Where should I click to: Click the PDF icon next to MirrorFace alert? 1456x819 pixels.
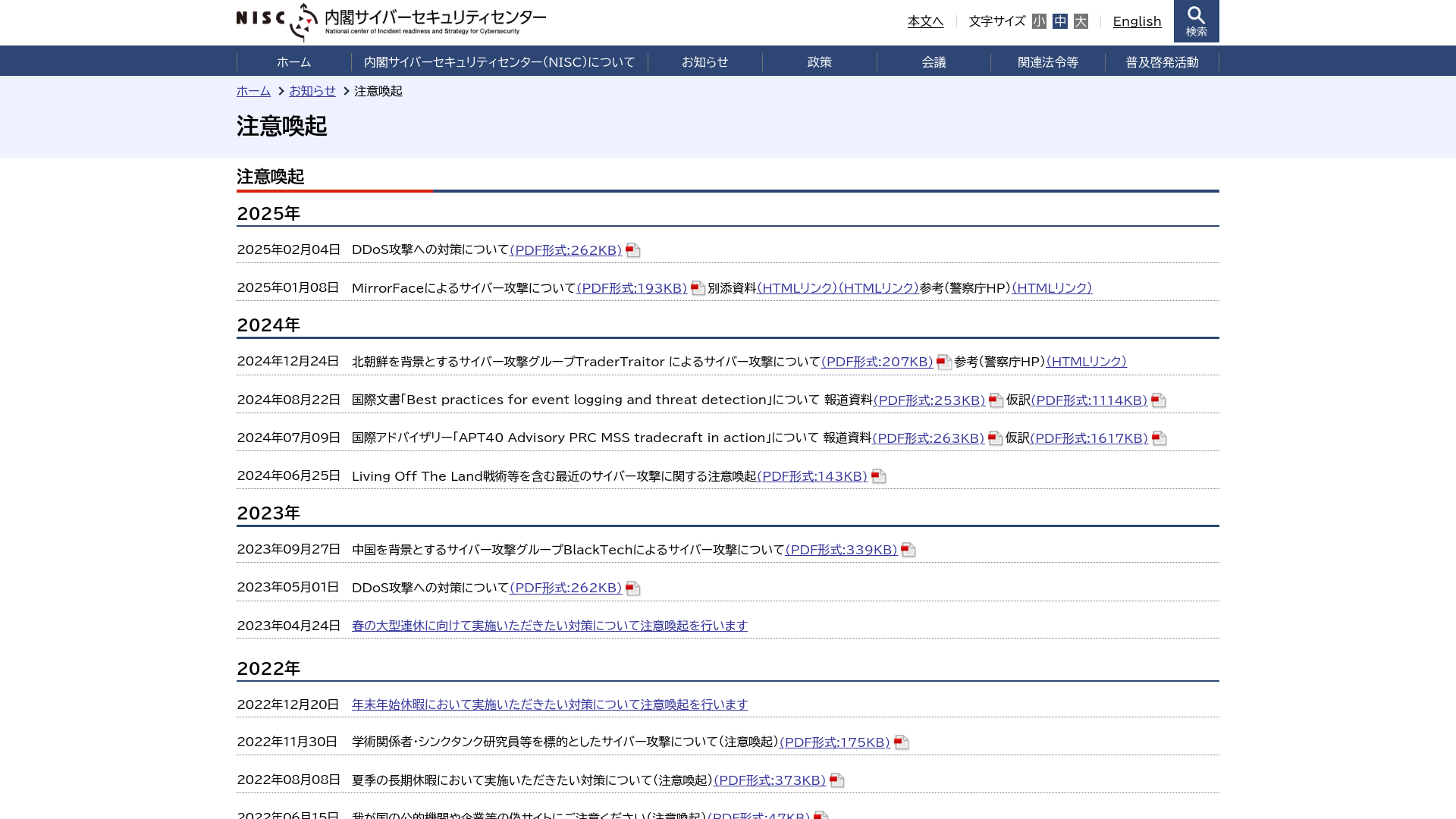pyautogui.click(x=698, y=287)
